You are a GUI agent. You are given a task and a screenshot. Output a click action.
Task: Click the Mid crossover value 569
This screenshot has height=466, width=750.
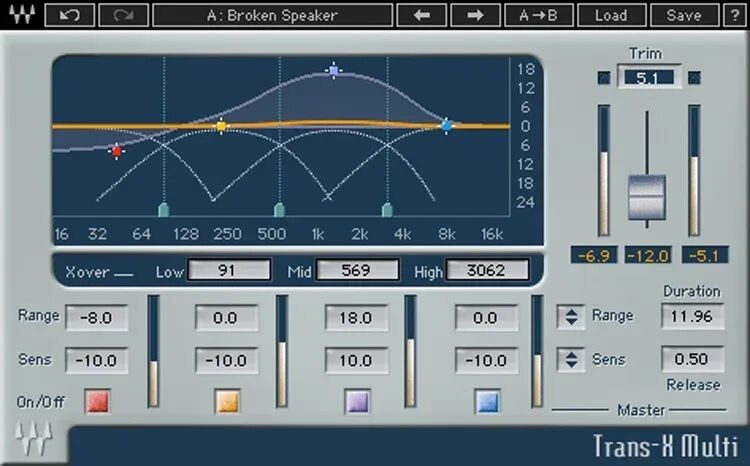[x=357, y=270]
